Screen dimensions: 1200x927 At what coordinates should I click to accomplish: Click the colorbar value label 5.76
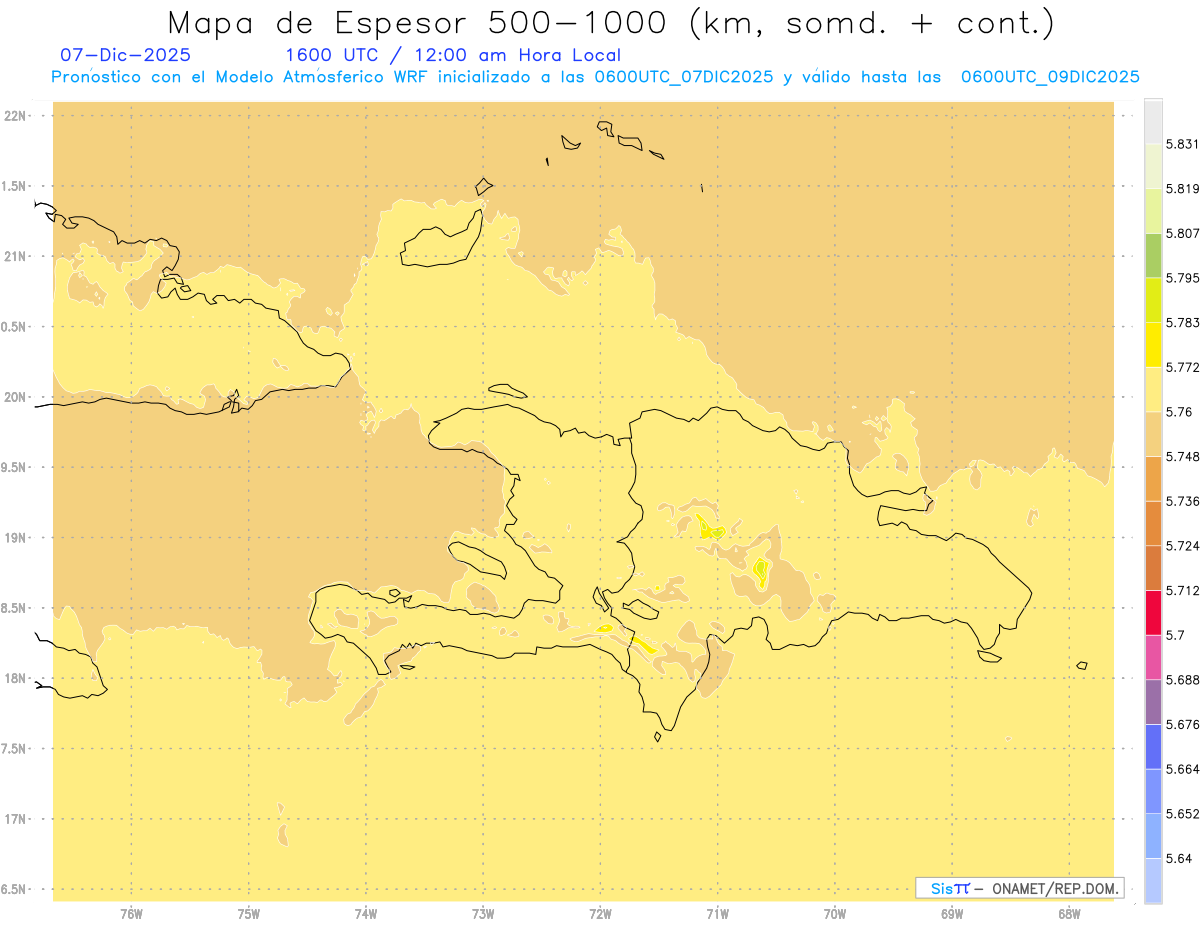pyautogui.click(x=1179, y=412)
